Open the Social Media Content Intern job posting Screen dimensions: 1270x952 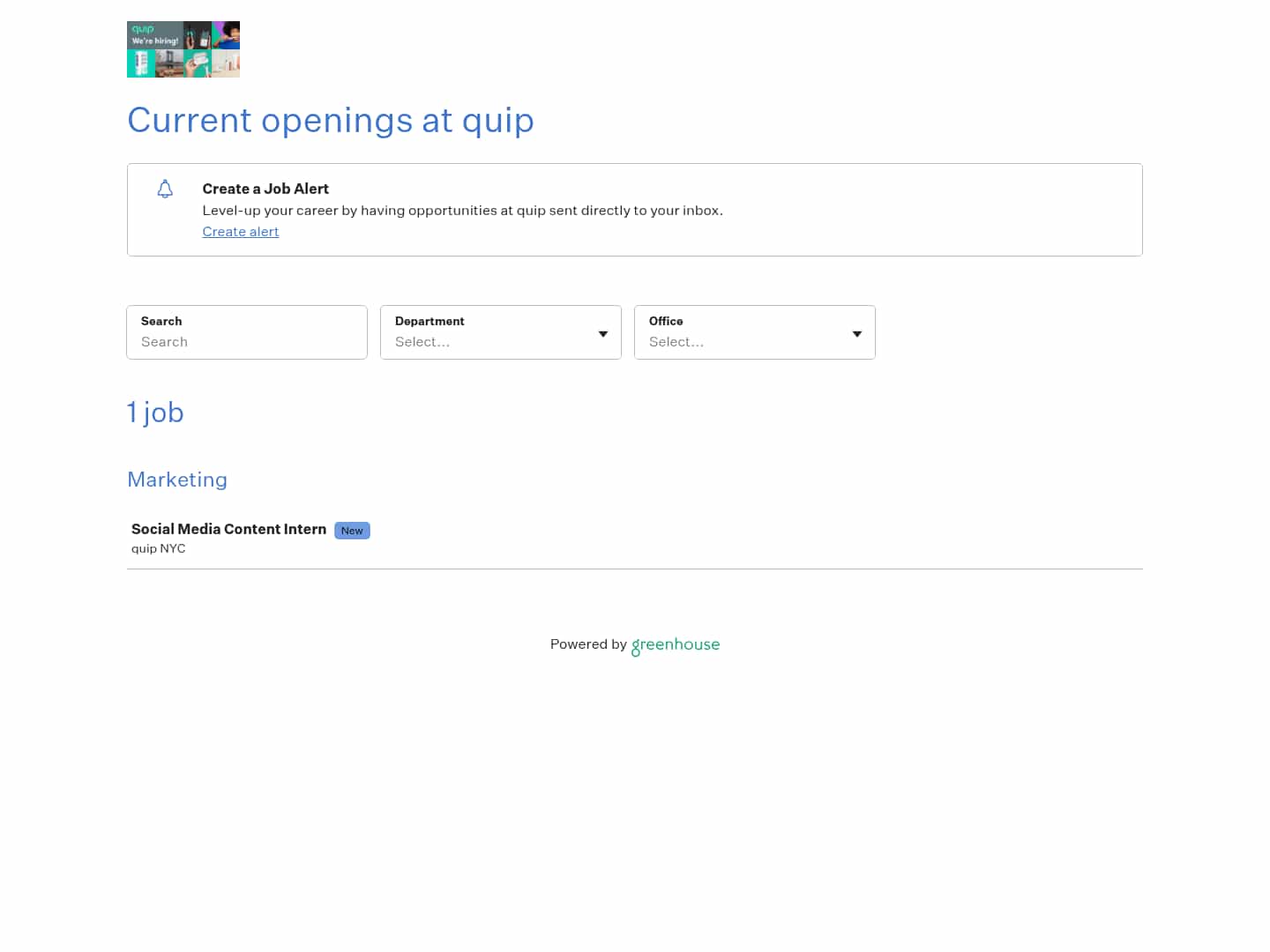228,529
